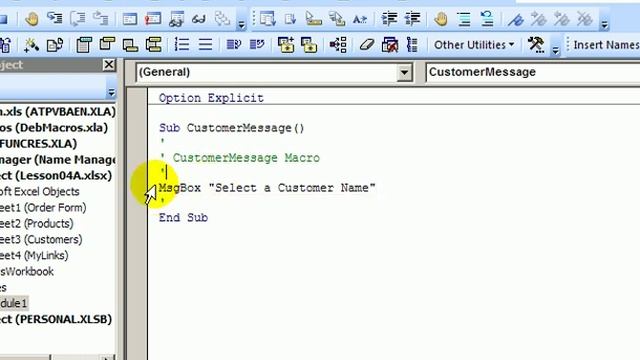Image resolution: width=640 pixels, height=360 pixels.
Task: Expand the Edit toolbar overflow options
Action: (604, 24)
